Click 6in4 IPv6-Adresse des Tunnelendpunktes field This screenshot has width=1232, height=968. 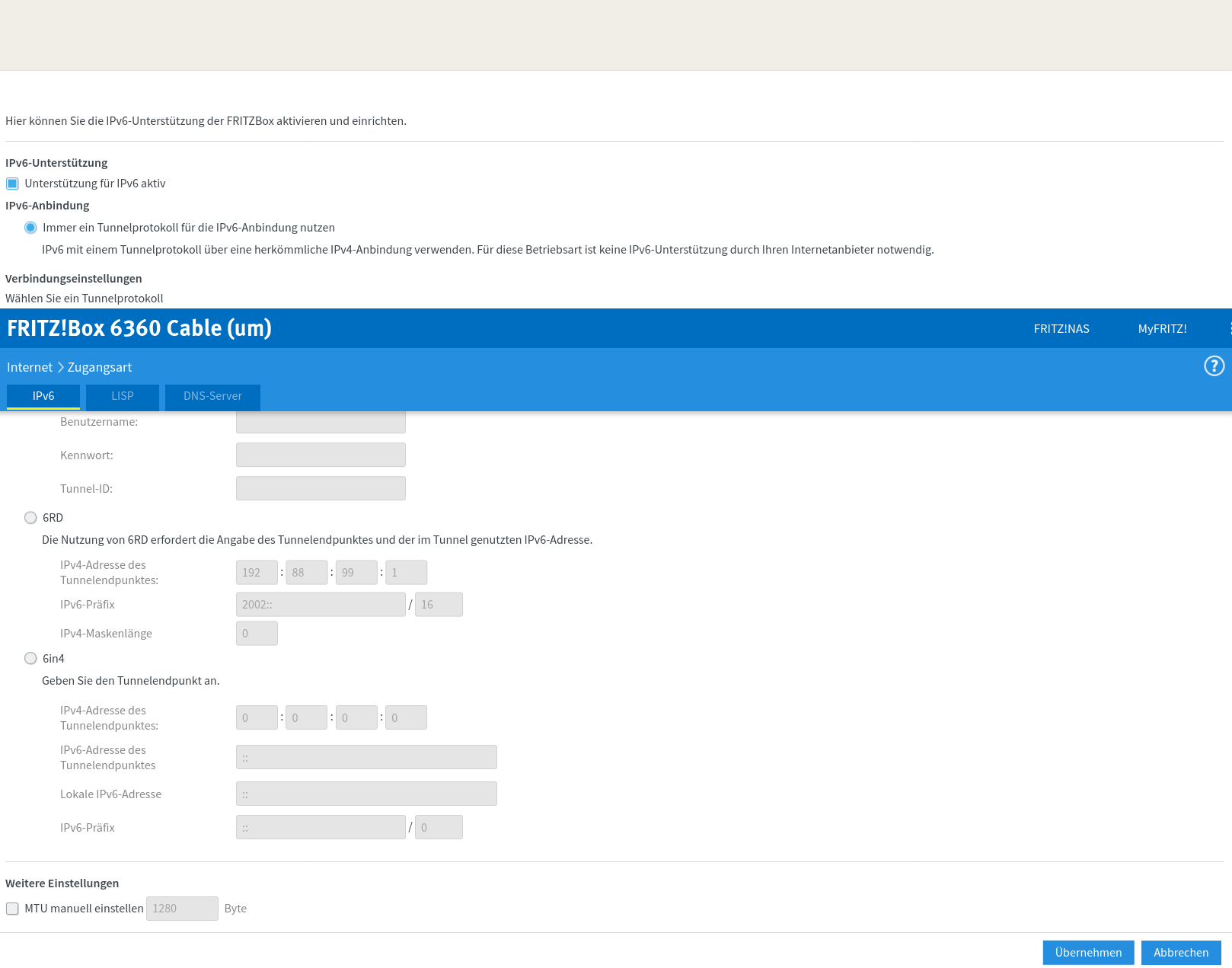pyautogui.click(x=366, y=758)
